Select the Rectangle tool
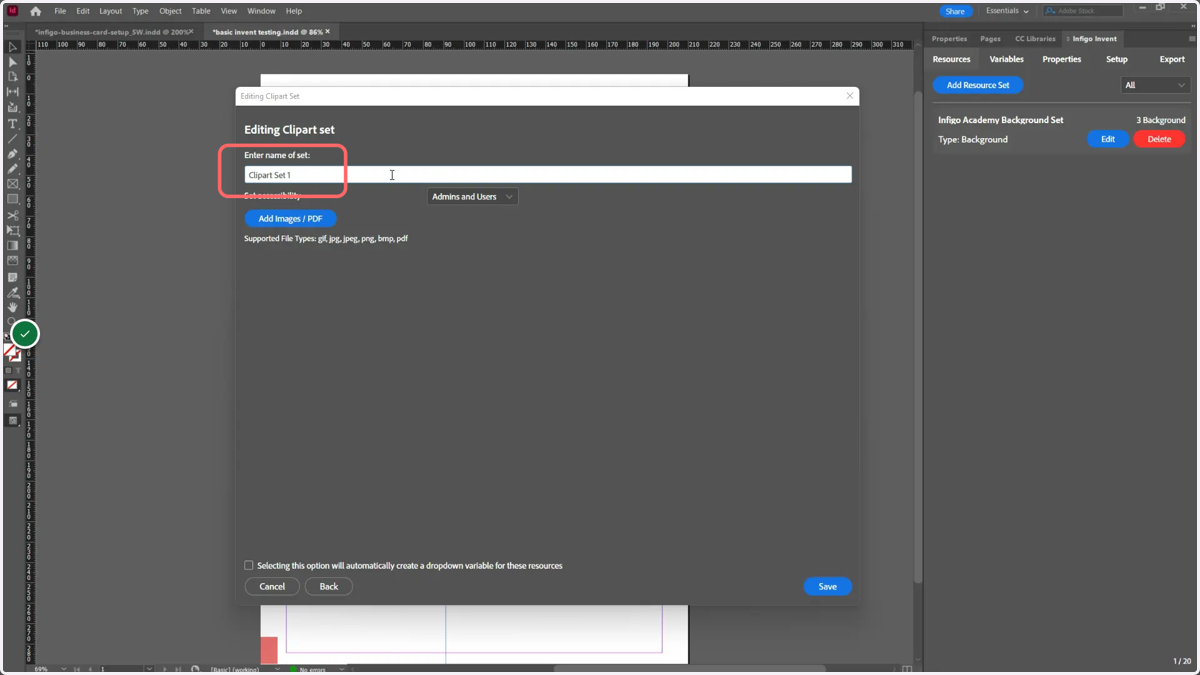 (13, 199)
